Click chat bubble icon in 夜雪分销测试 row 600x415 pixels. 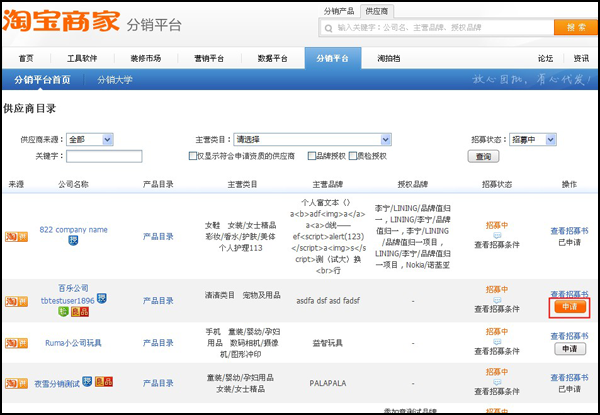click(497, 382)
